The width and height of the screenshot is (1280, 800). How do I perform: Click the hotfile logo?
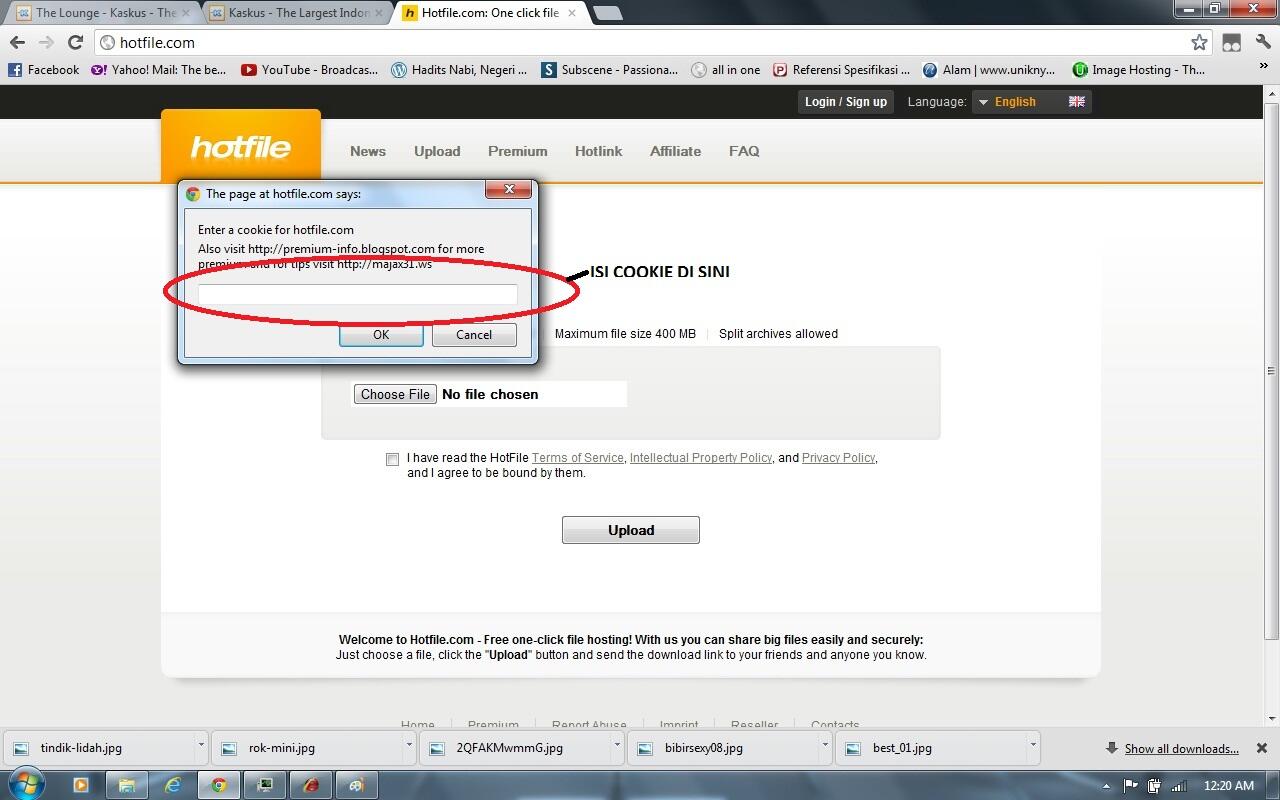pos(240,148)
